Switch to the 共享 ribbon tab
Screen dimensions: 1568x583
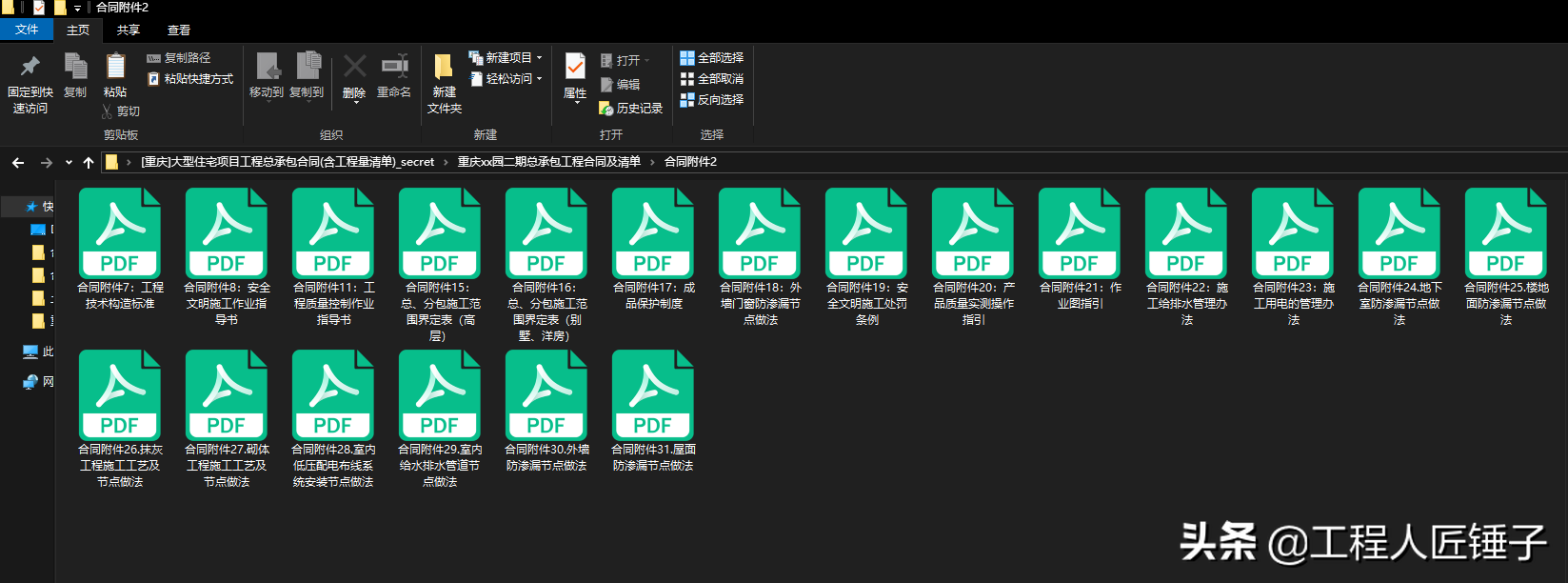129,30
